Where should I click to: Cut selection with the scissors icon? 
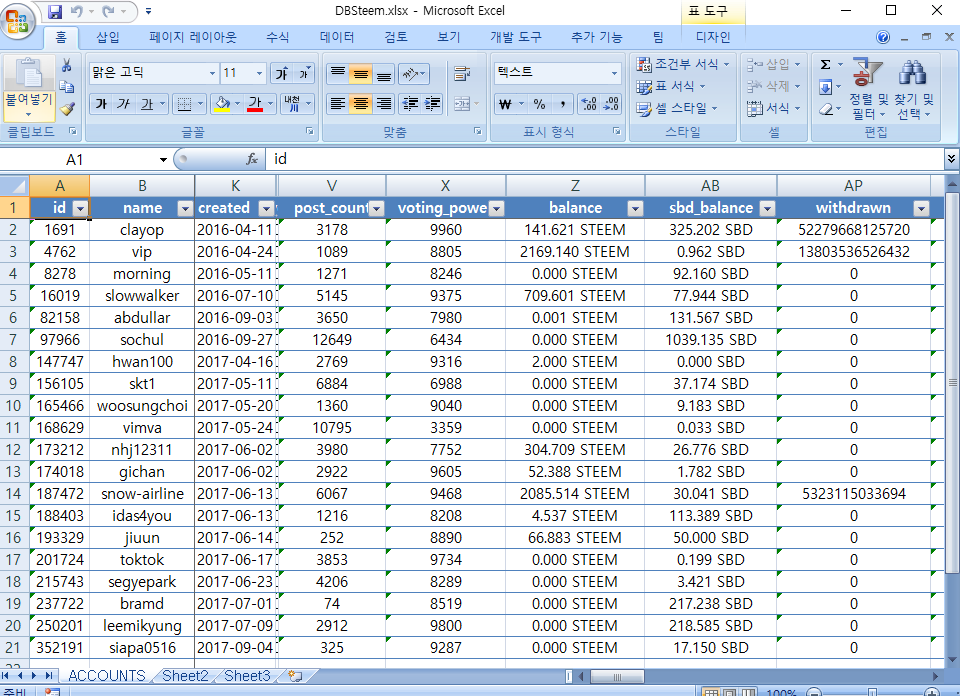[x=67, y=65]
